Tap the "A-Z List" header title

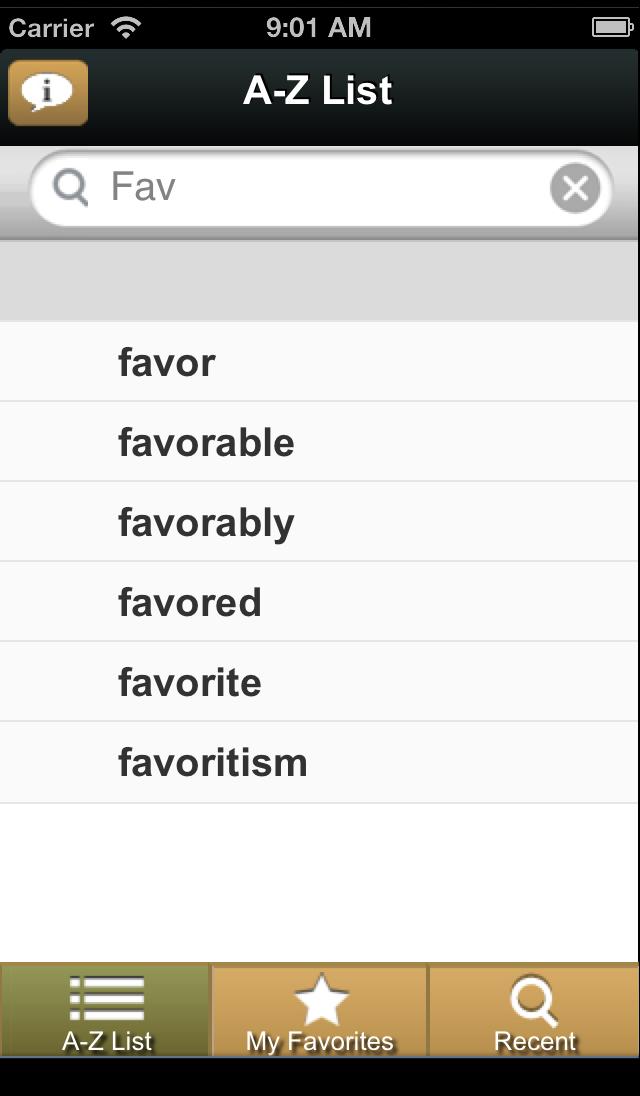coord(318,91)
